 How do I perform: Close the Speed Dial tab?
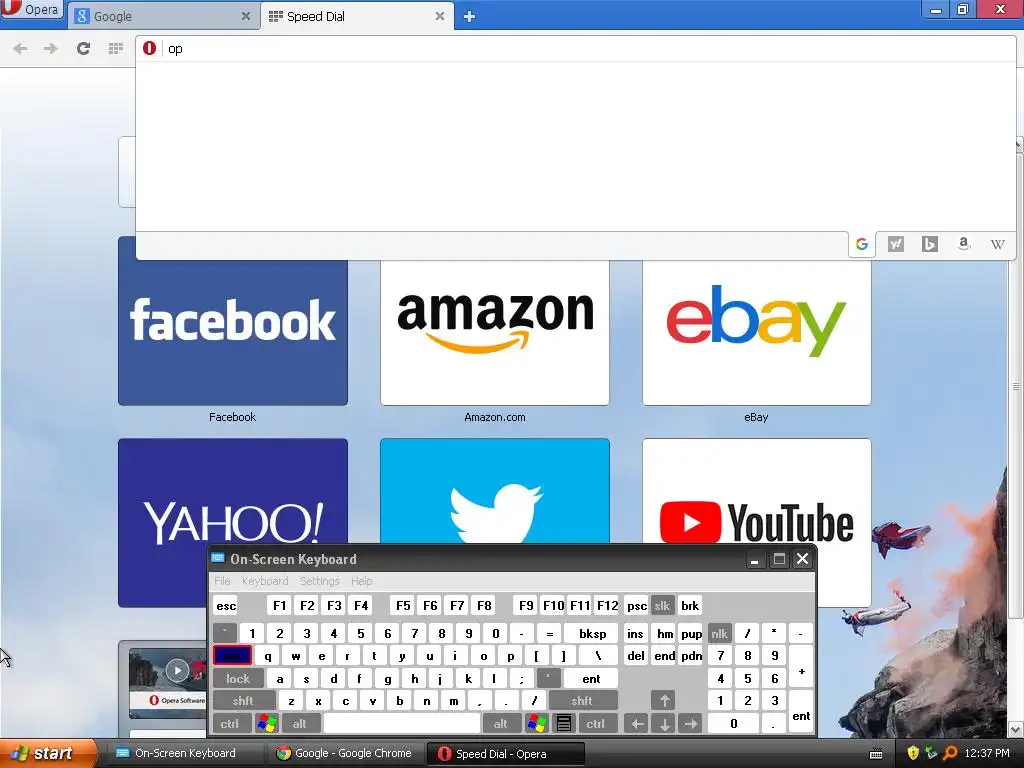pos(440,16)
